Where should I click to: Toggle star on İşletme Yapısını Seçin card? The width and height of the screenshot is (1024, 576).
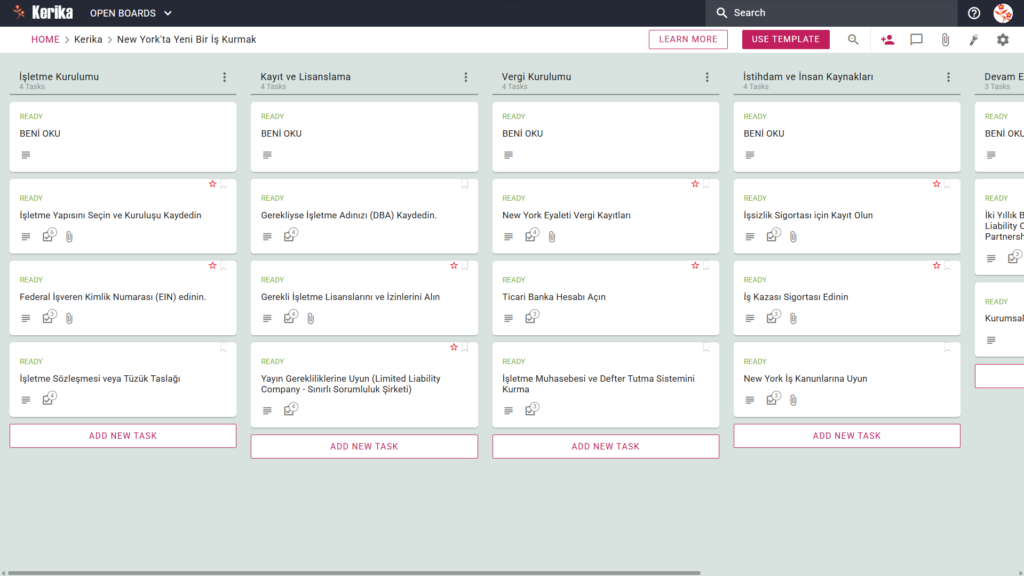click(x=212, y=184)
